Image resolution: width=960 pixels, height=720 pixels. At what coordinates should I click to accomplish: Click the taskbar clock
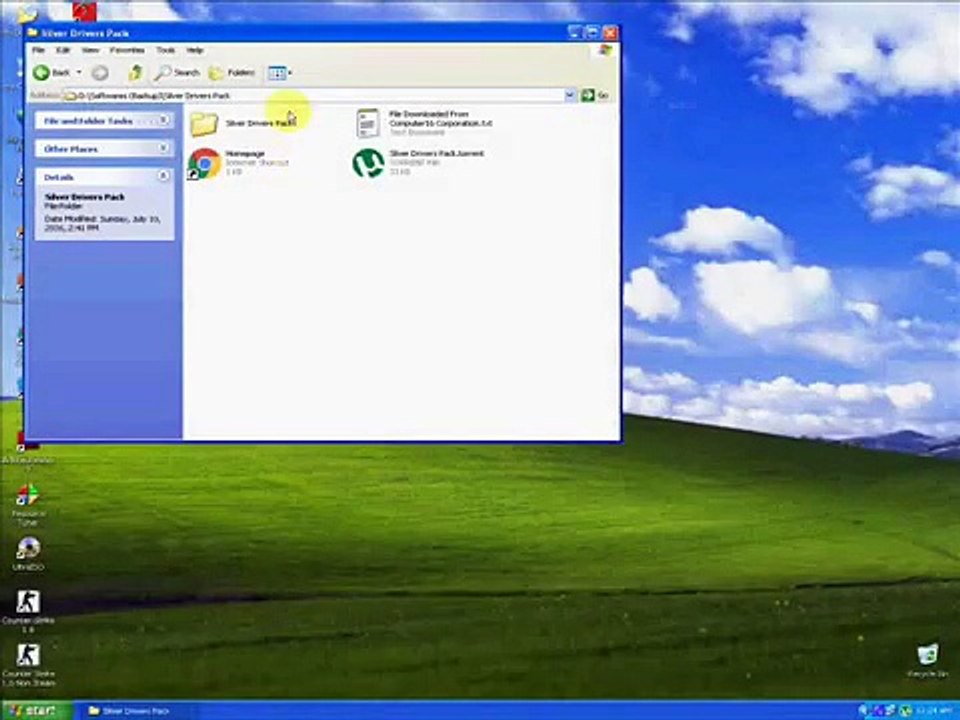(935, 711)
